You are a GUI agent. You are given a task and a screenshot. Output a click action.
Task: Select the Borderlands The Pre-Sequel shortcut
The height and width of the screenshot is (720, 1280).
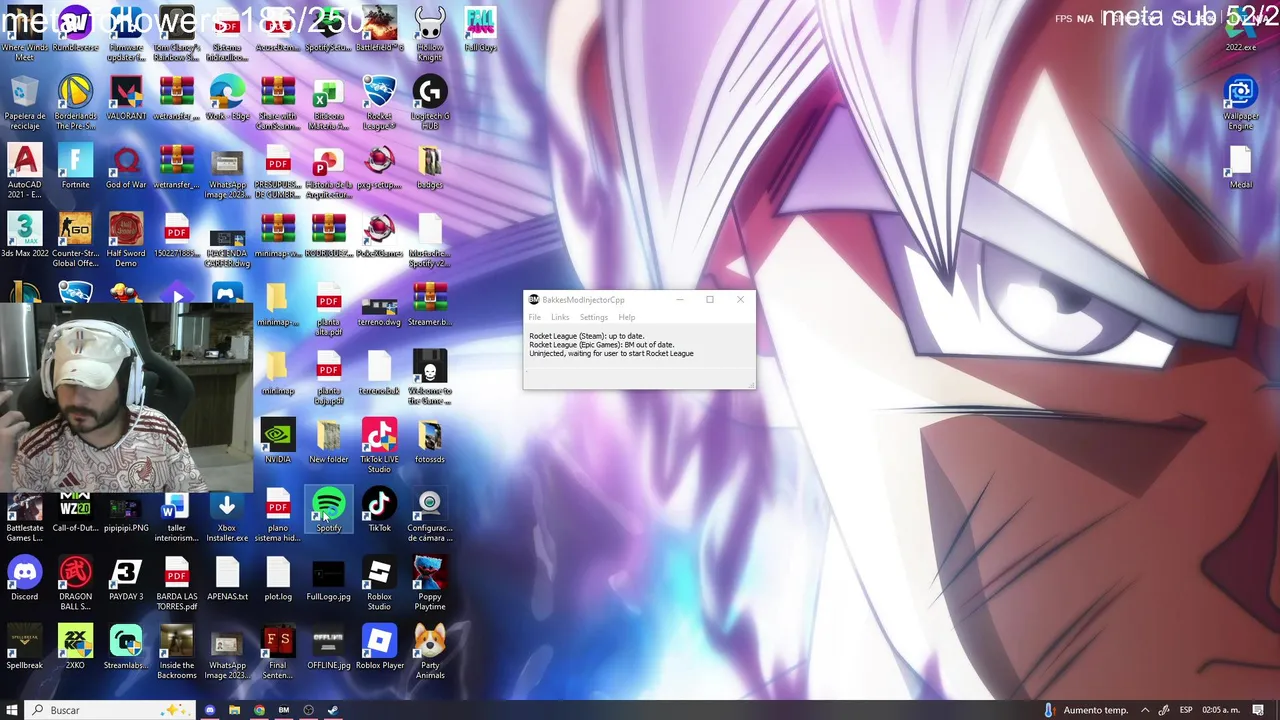[75, 103]
